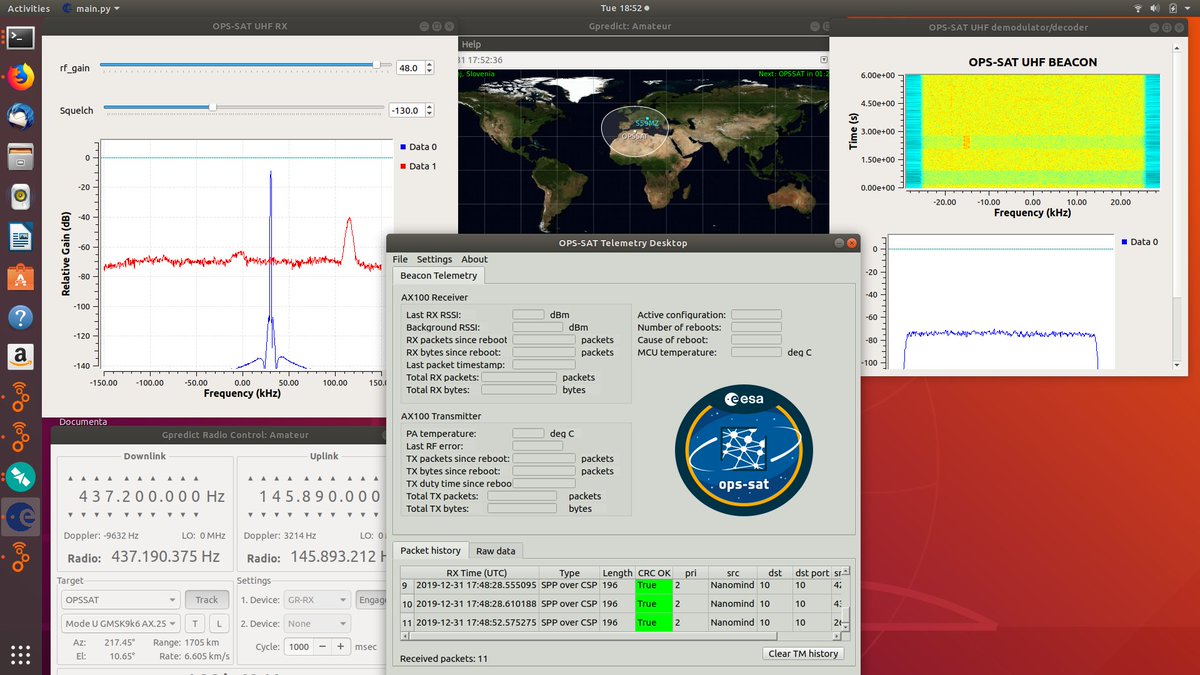Show Applications grid in the dock
Viewport: 1200px width, 675px height.
pos(20,655)
